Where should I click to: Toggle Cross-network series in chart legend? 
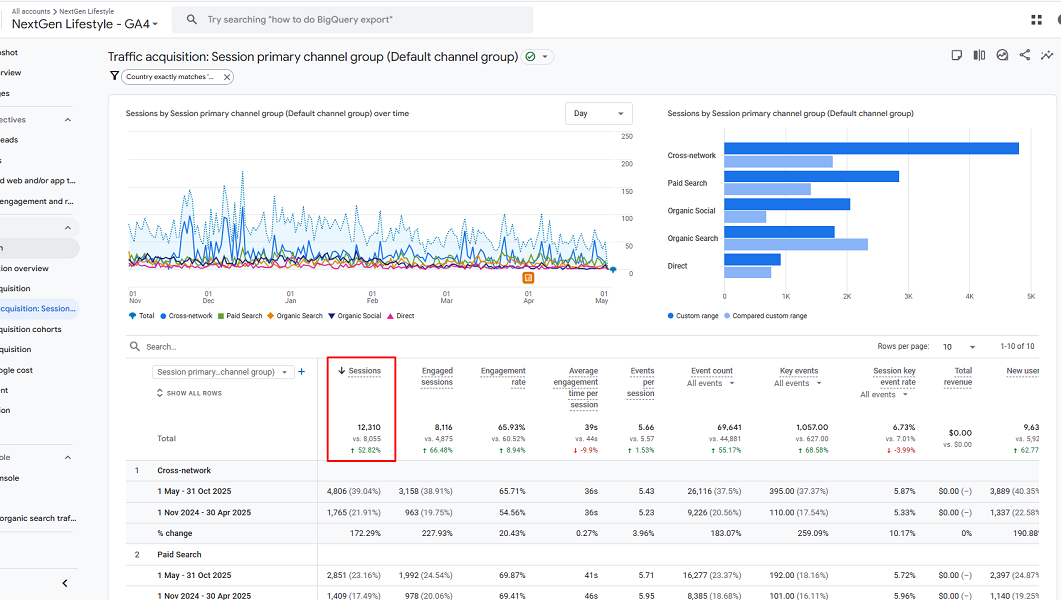(x=190, y=316)
